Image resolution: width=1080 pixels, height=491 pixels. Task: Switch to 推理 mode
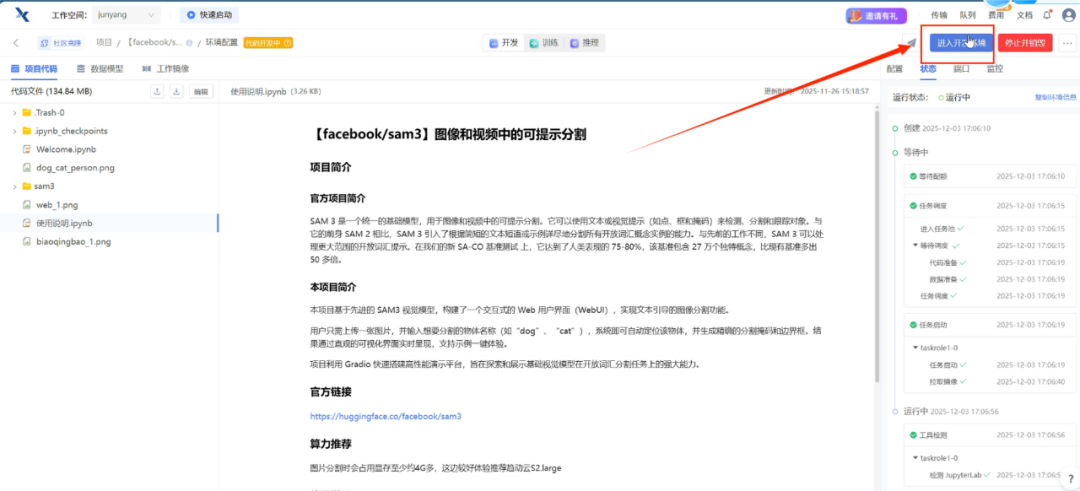point(584,43)
